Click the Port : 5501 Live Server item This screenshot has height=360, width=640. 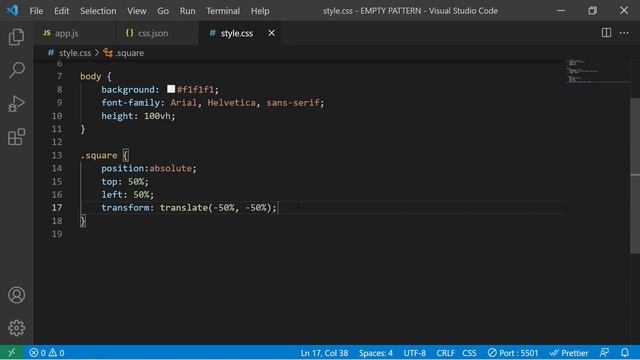(x=513, y=353)
